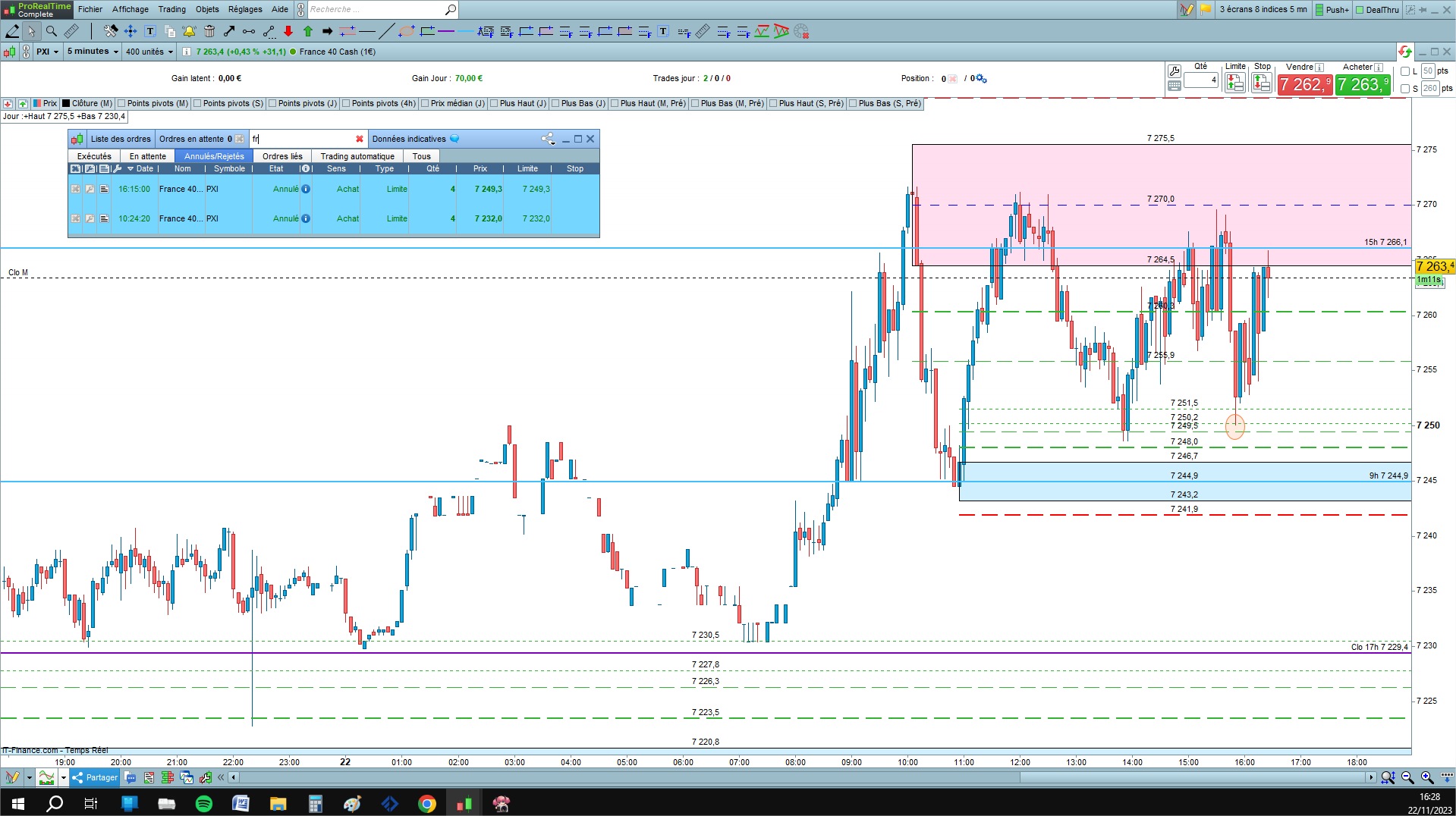Click the Qté quantity input field
Image resolution: width=1456 pixels, height=816 pixels.
pyautogui.click(x=1201, y=80)
